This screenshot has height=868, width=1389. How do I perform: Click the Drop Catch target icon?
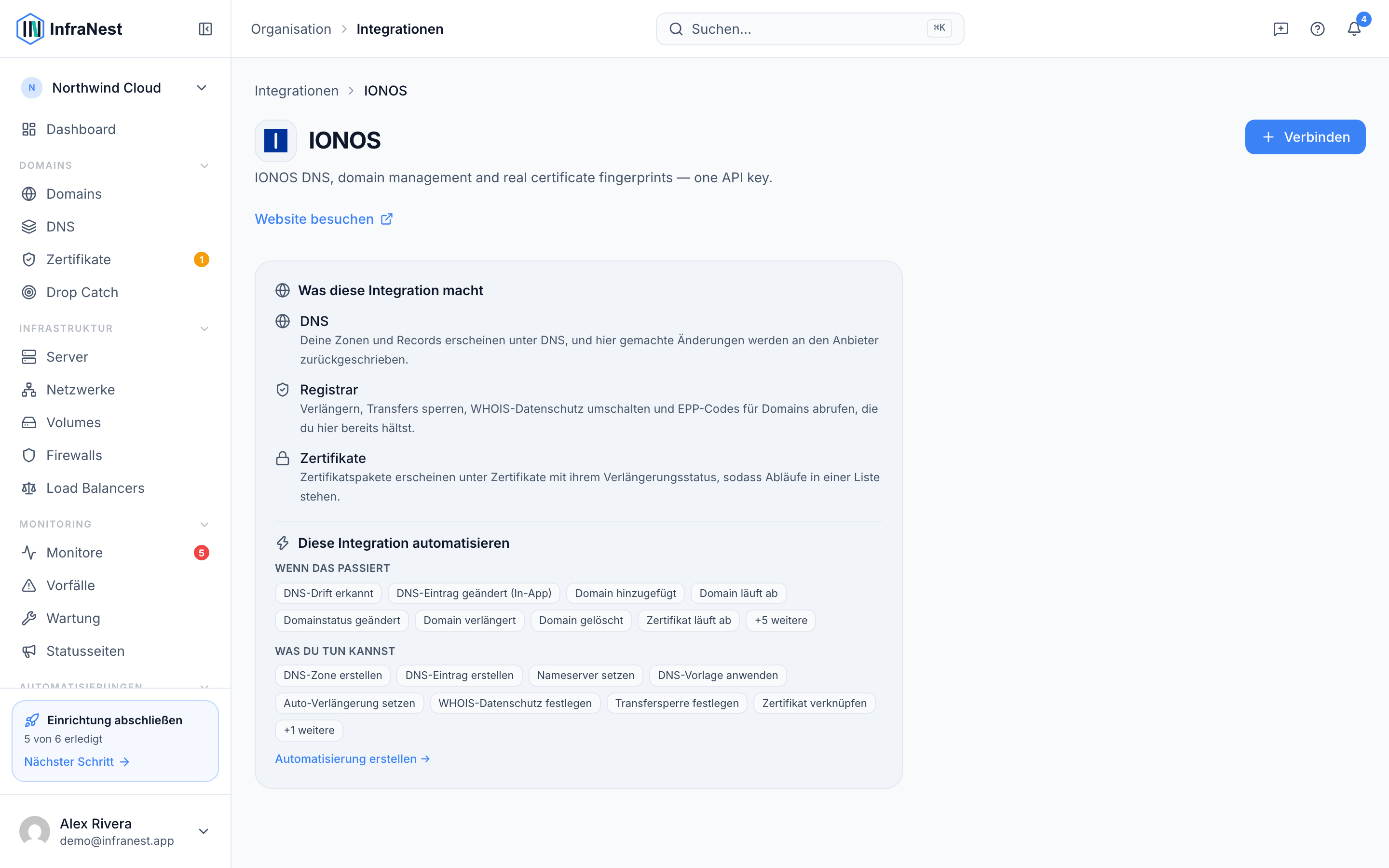(x=29, y=292)
